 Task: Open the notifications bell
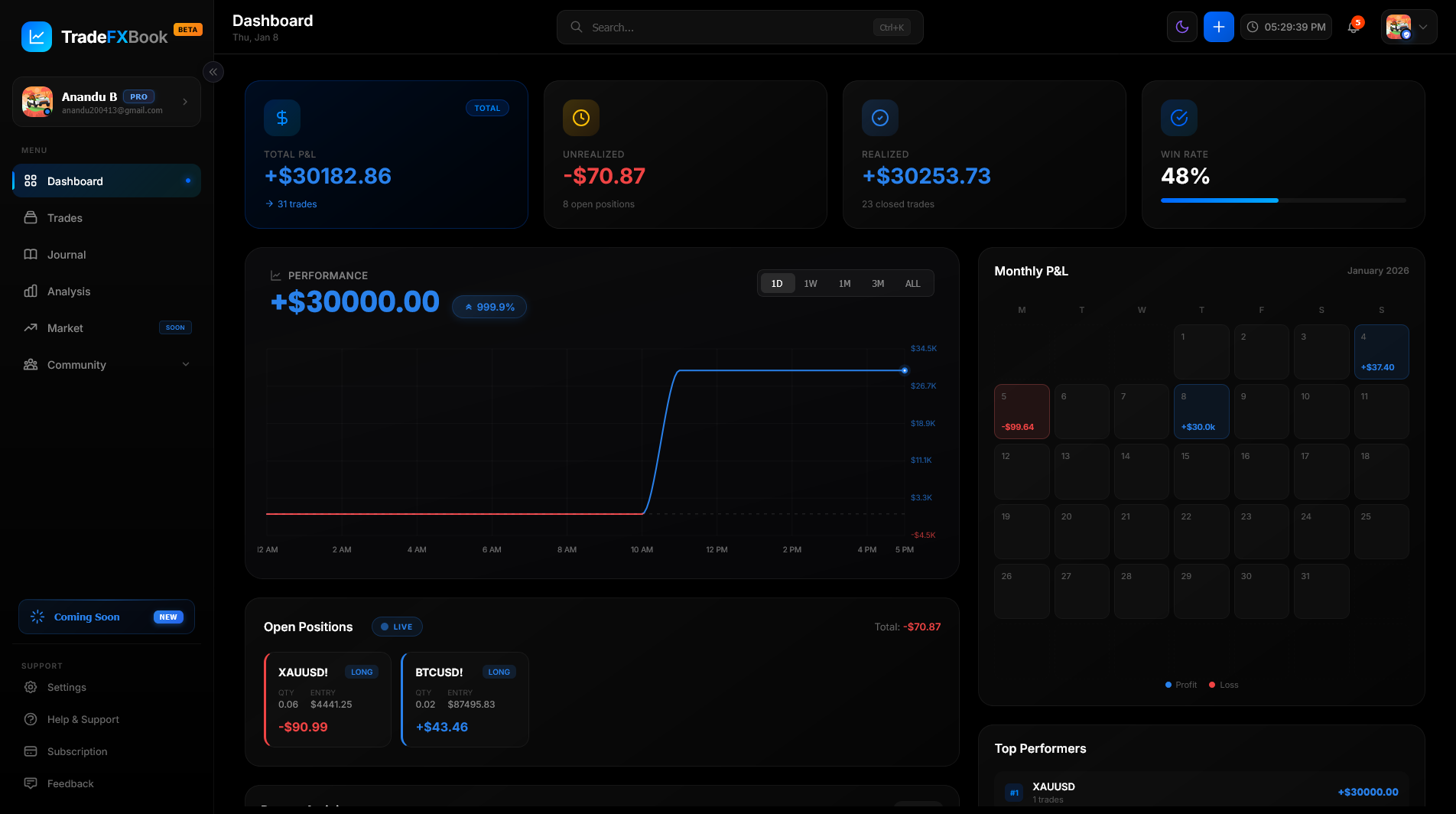point(1353,27)
